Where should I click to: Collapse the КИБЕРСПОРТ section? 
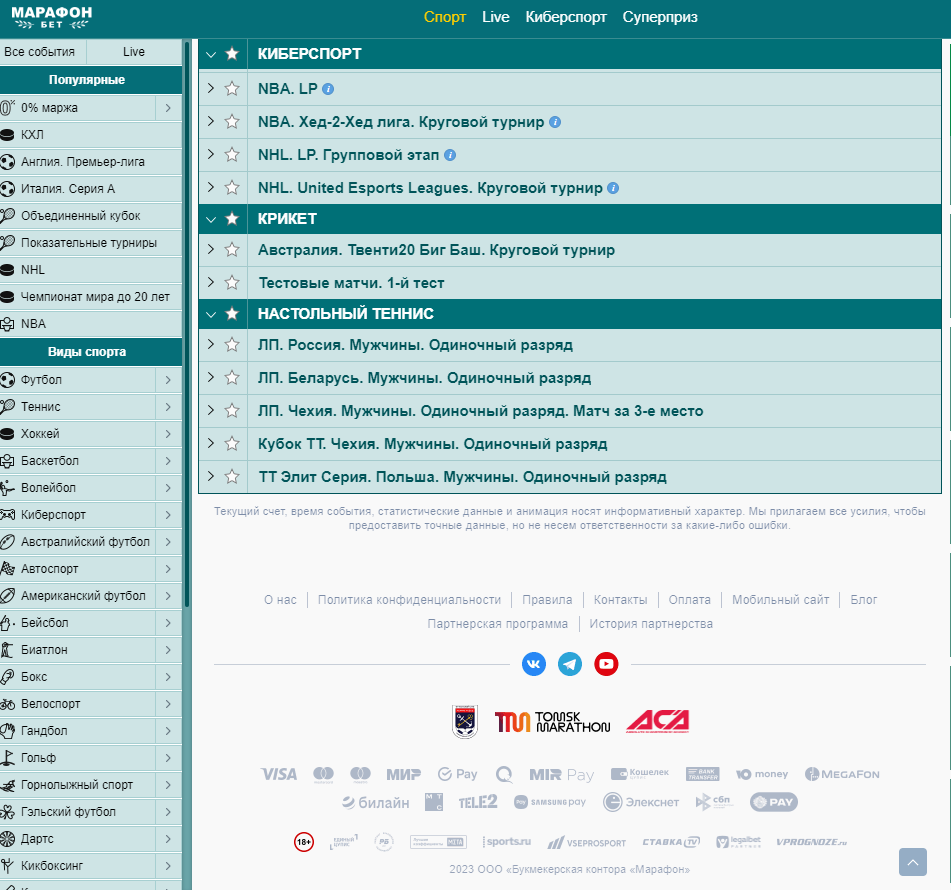(210, 55)
